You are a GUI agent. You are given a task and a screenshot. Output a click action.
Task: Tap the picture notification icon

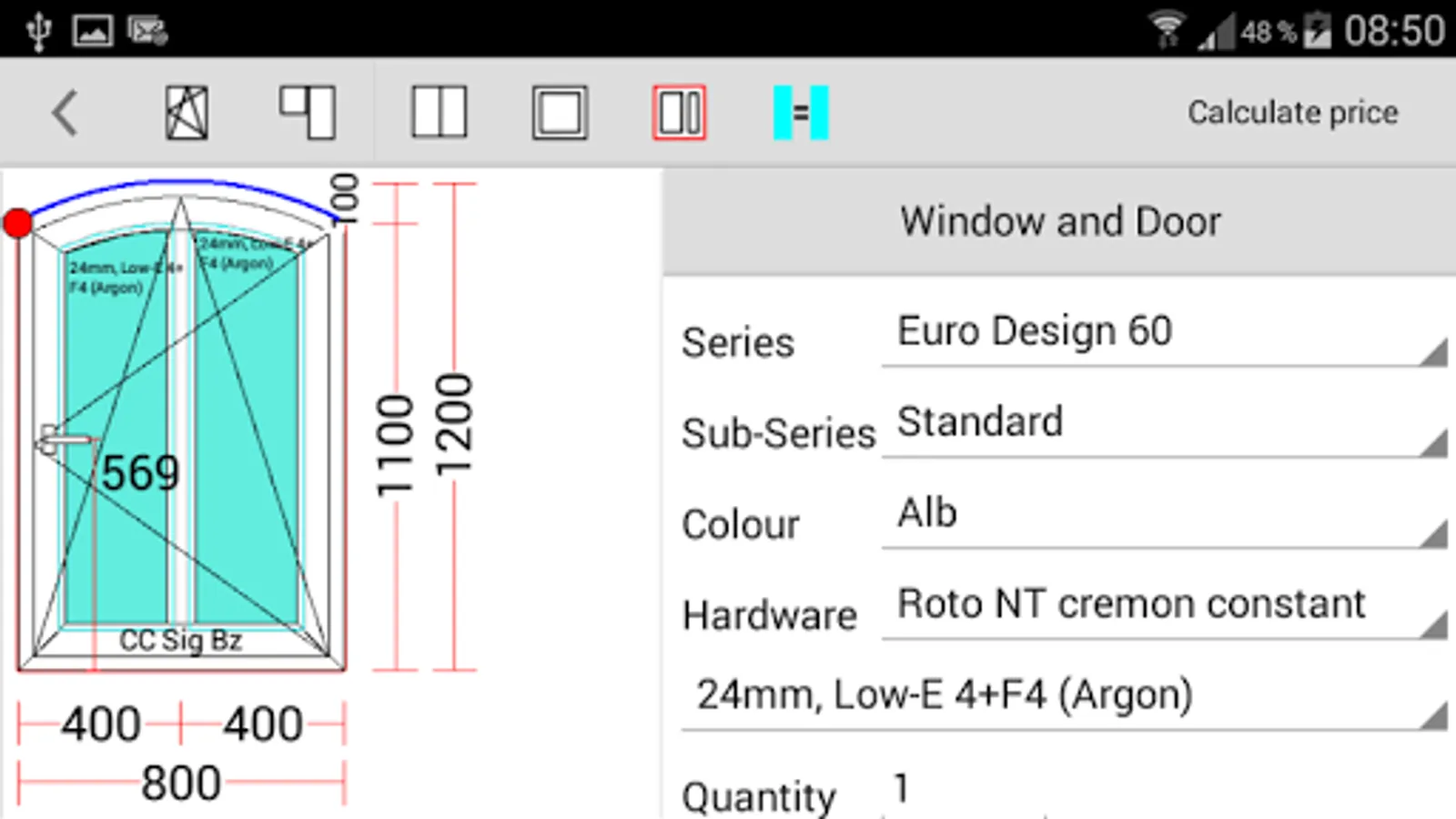93,31
